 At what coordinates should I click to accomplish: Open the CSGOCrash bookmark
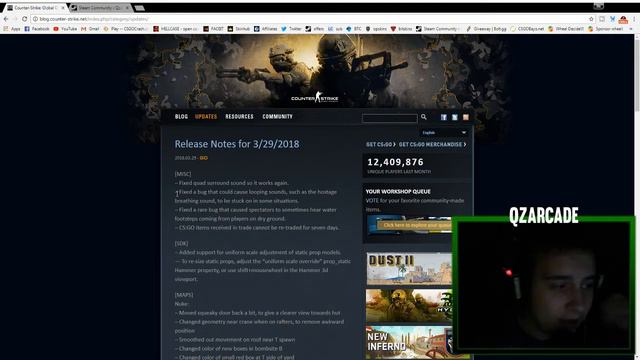(126, 29)
